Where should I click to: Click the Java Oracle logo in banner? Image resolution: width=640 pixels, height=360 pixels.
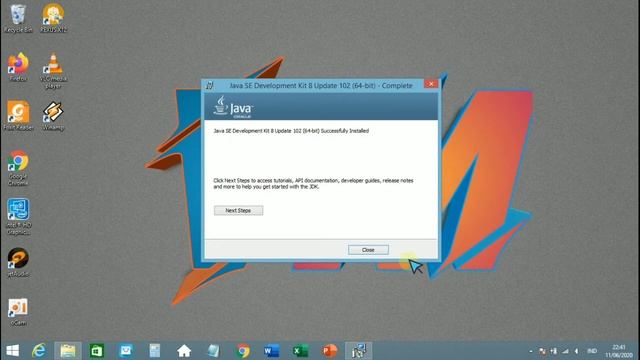(x=233, y=107)
